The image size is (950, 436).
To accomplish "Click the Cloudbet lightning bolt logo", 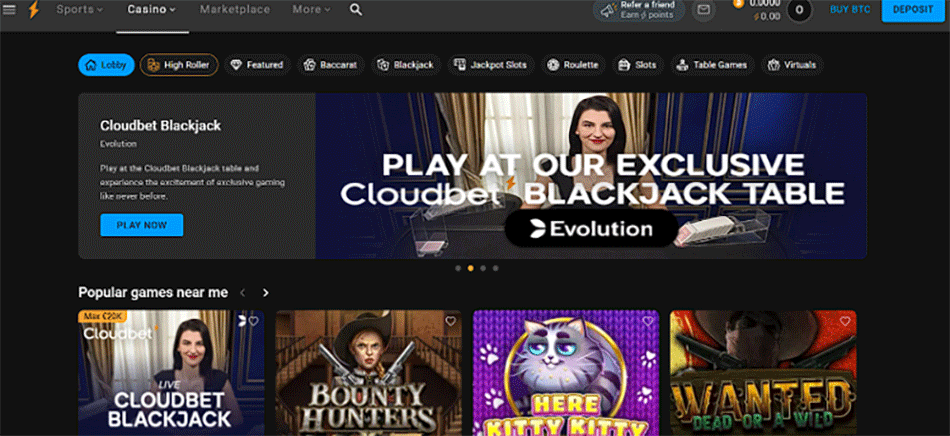I will [33, 10].
